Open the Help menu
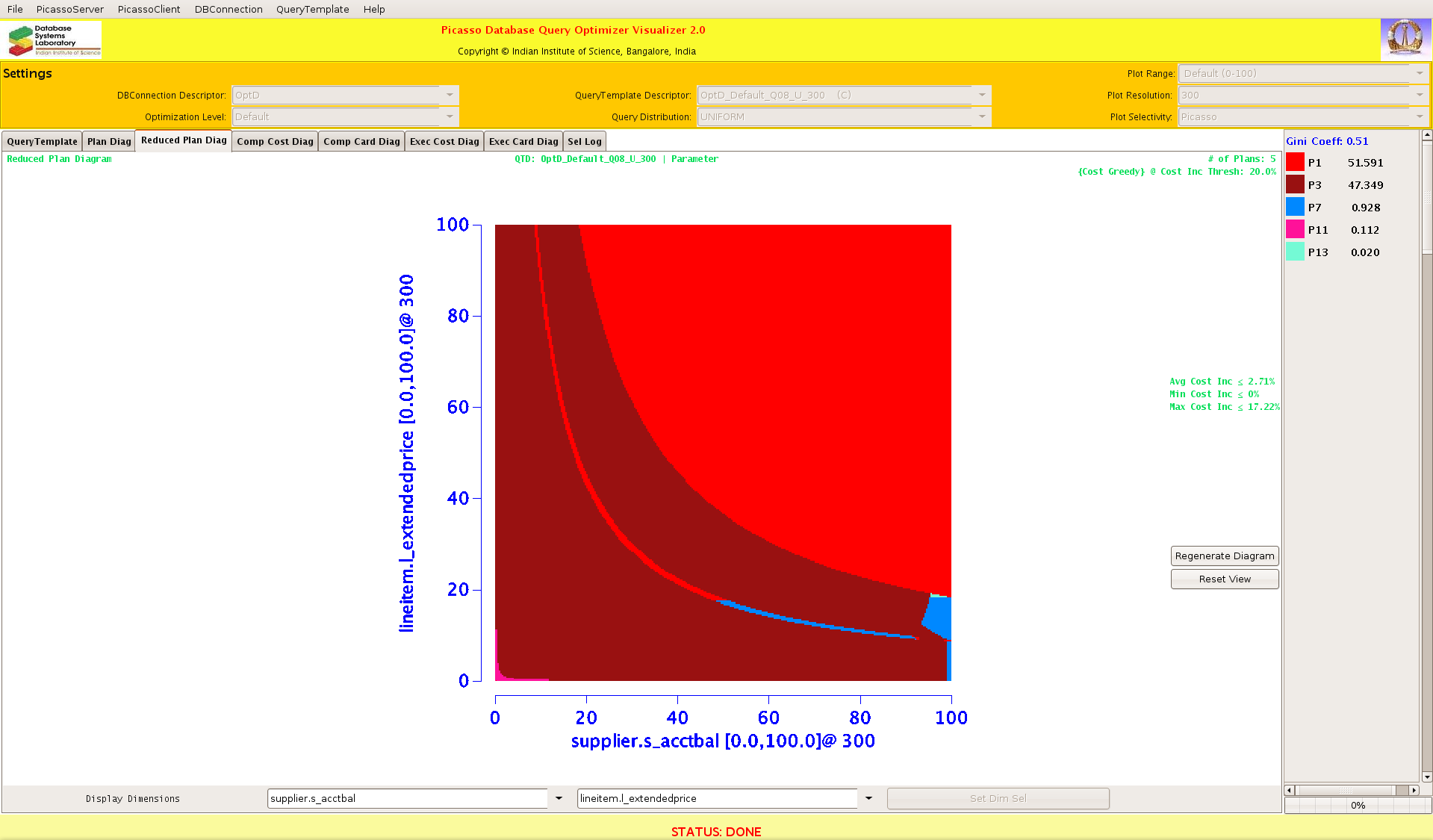 click(x=374, y=9)
